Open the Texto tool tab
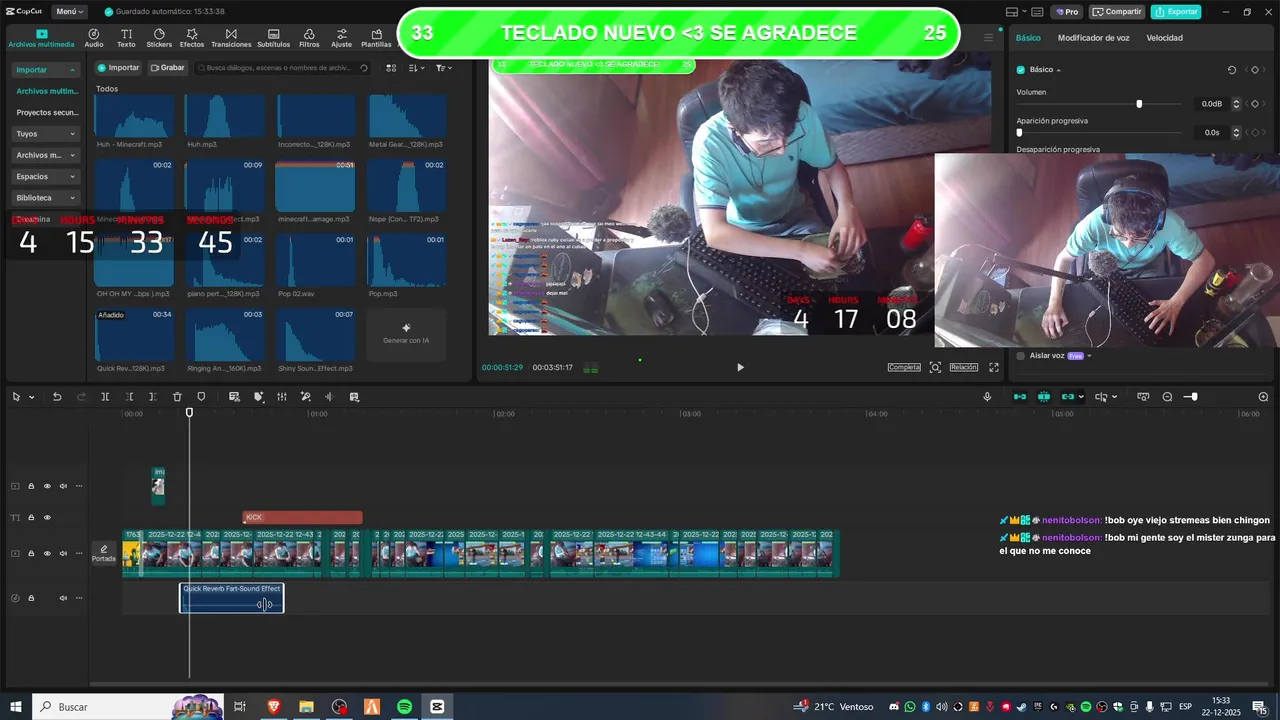Viewport: 1280px width, 720px height. coord(126,39)
